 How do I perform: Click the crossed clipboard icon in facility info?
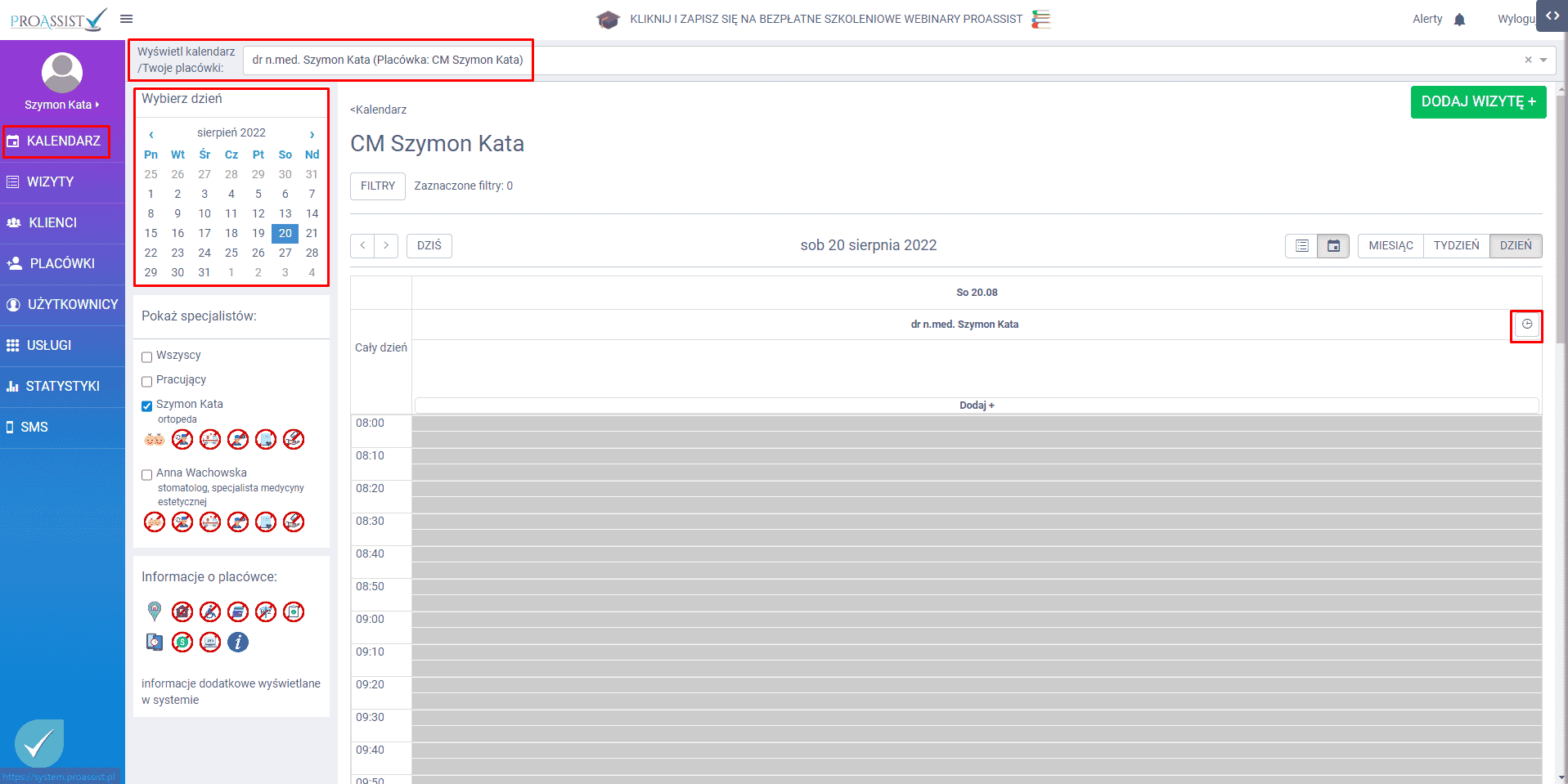294,612
